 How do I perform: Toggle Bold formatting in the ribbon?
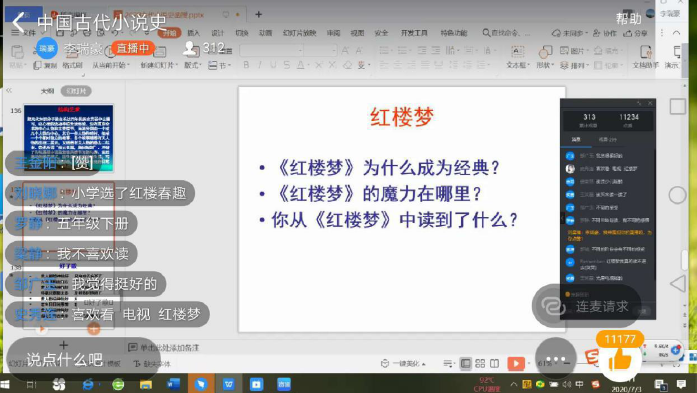pyautogui.click(x=246, y=65)
